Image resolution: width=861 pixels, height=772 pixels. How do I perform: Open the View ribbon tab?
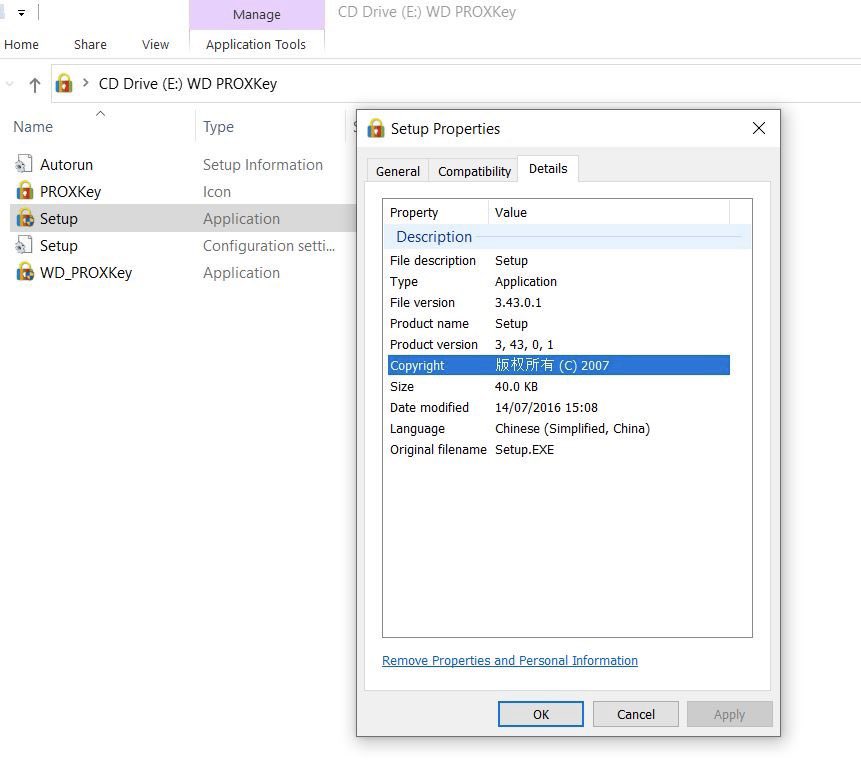tap(155, 44)
